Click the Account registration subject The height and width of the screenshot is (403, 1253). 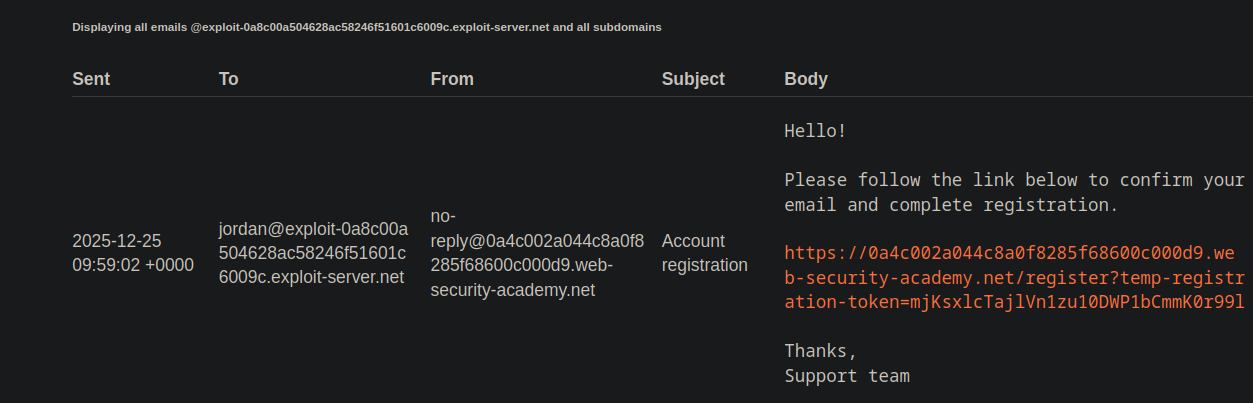click(x=704, y=253)
